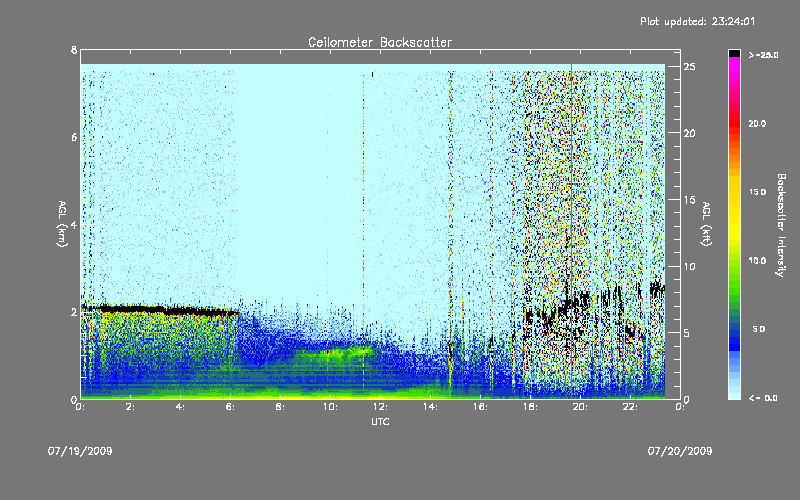
Task: Click the end date 07/20/2009
Action: click(x=680, y=451)
